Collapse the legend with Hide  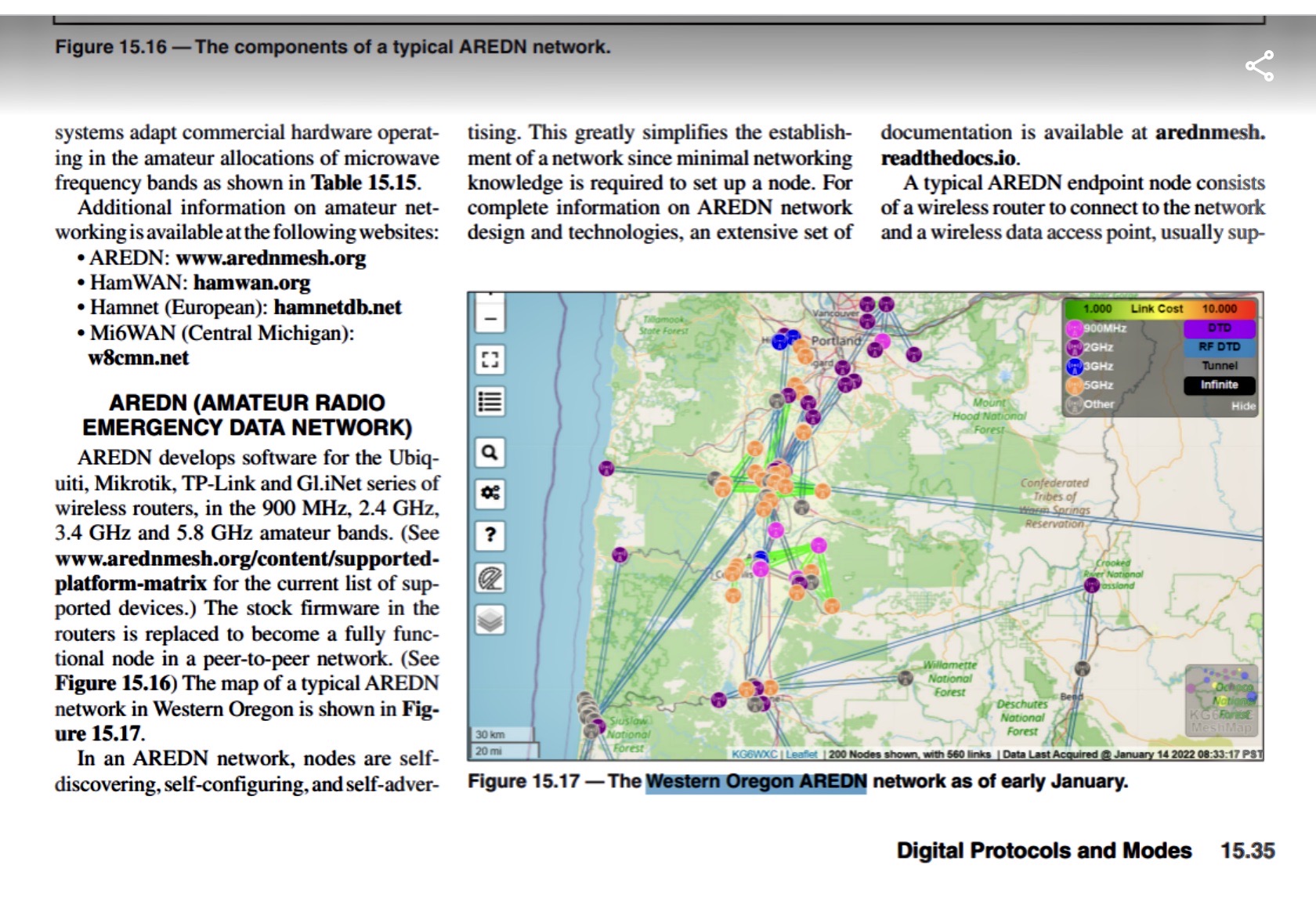pyautogui.click(x=1242, y=406)
